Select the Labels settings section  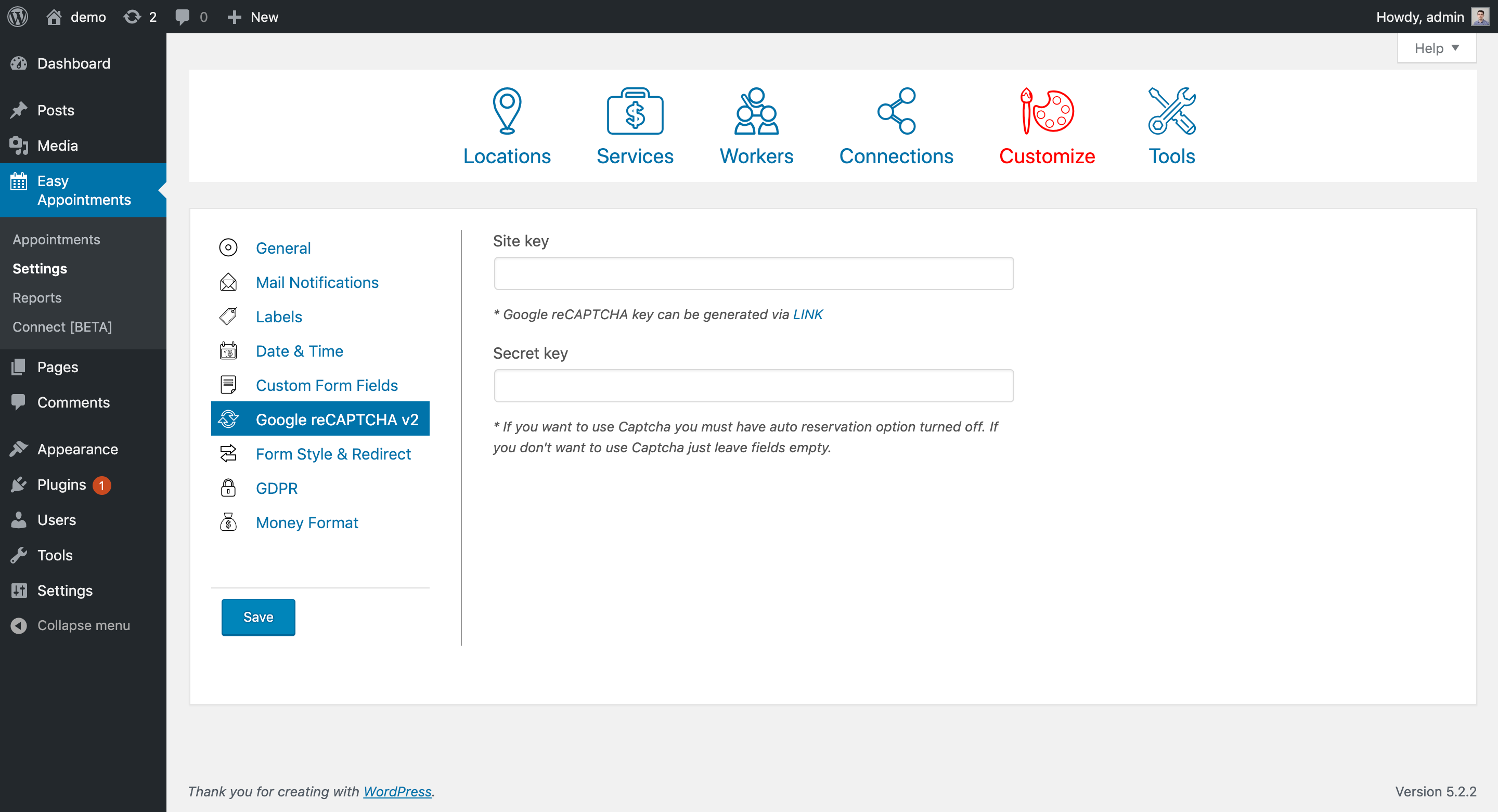(x=279, y=317)
